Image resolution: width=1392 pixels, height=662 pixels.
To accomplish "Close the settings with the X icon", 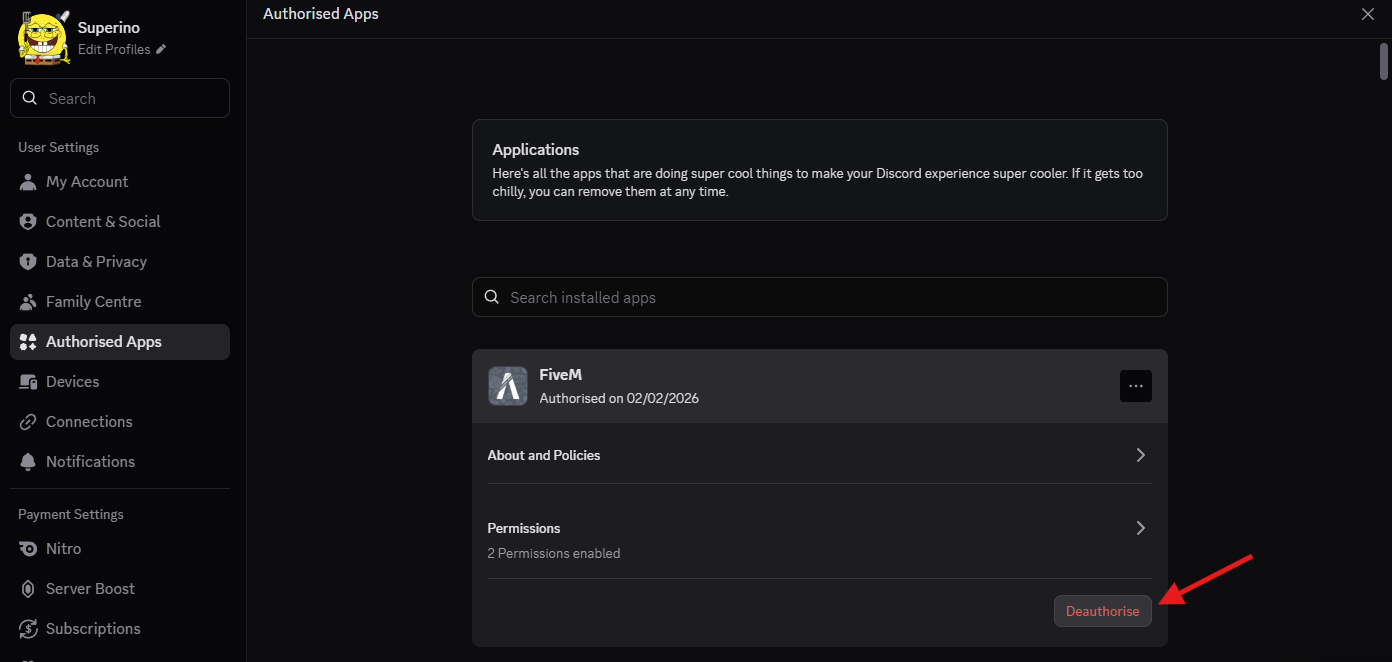I will click(x=1368, y=14).
